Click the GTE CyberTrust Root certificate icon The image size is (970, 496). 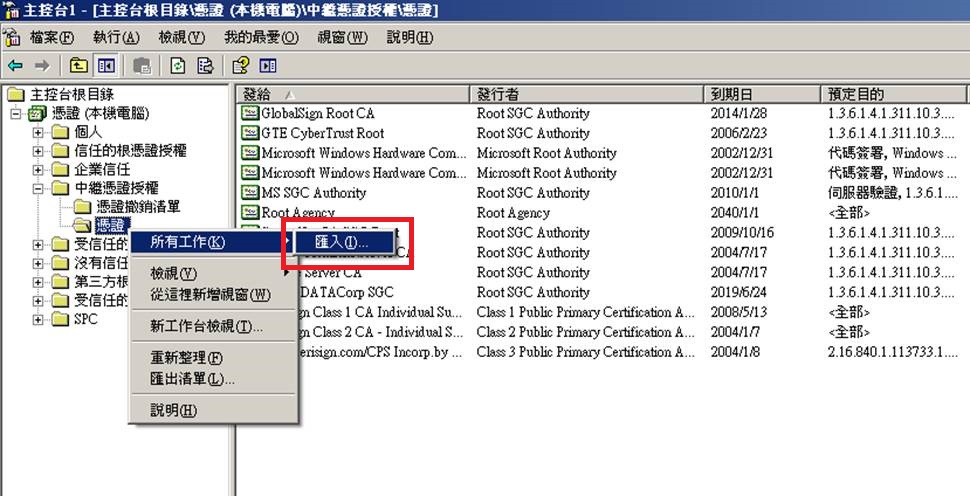(250, 133)
